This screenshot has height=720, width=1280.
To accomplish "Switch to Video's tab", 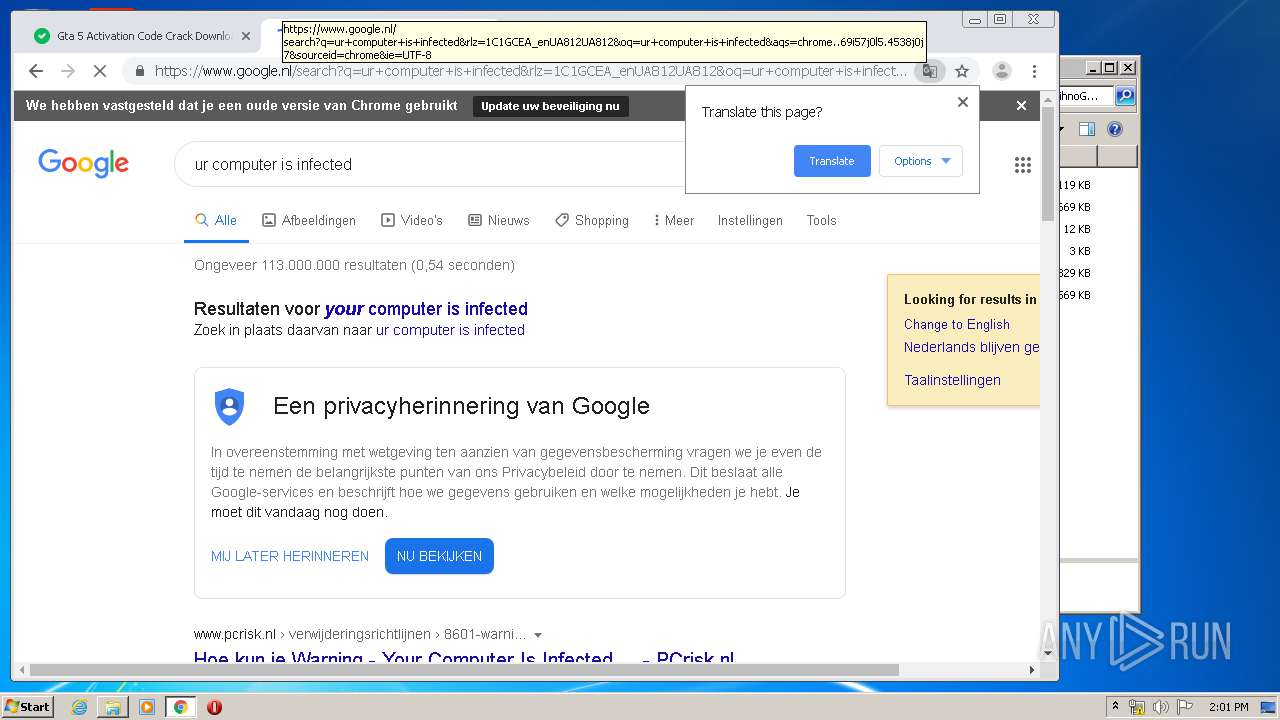I will click(x=412, y=220).
